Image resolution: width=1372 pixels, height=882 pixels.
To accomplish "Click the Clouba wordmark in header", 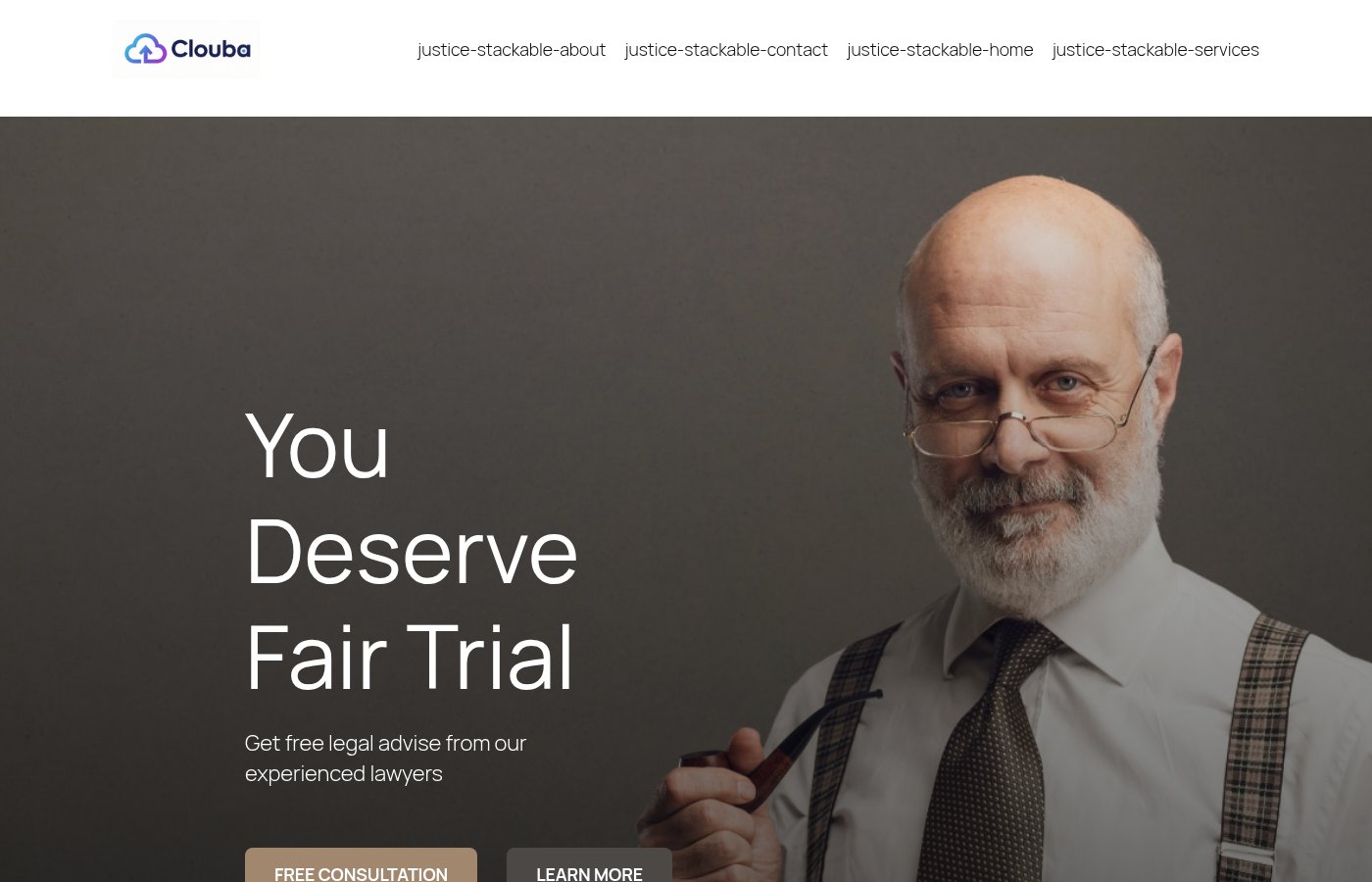I will click(x=211, y=49).
